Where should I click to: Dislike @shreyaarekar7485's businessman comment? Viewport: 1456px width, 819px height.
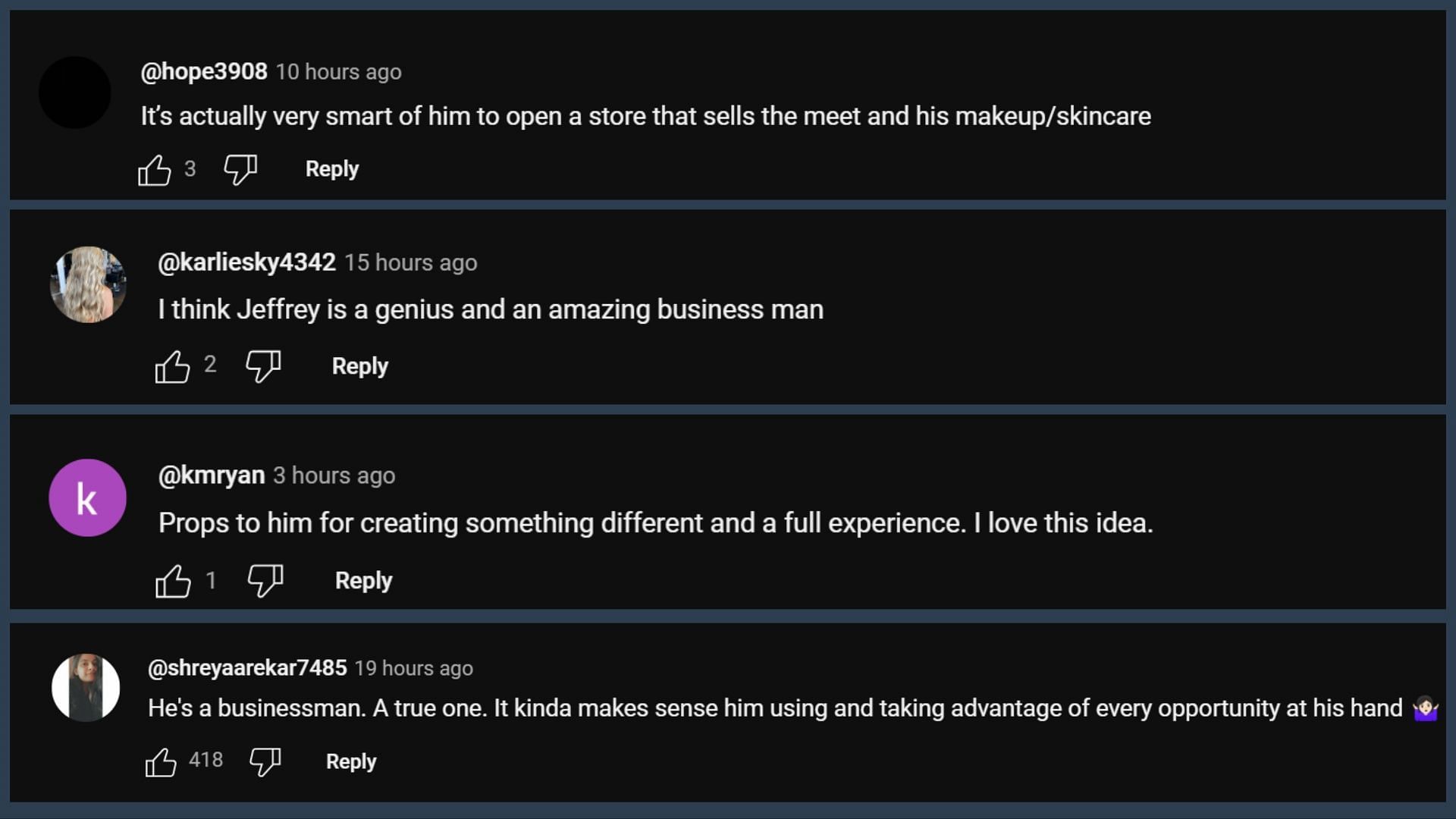pyautogui.click(x=265, y=761)
